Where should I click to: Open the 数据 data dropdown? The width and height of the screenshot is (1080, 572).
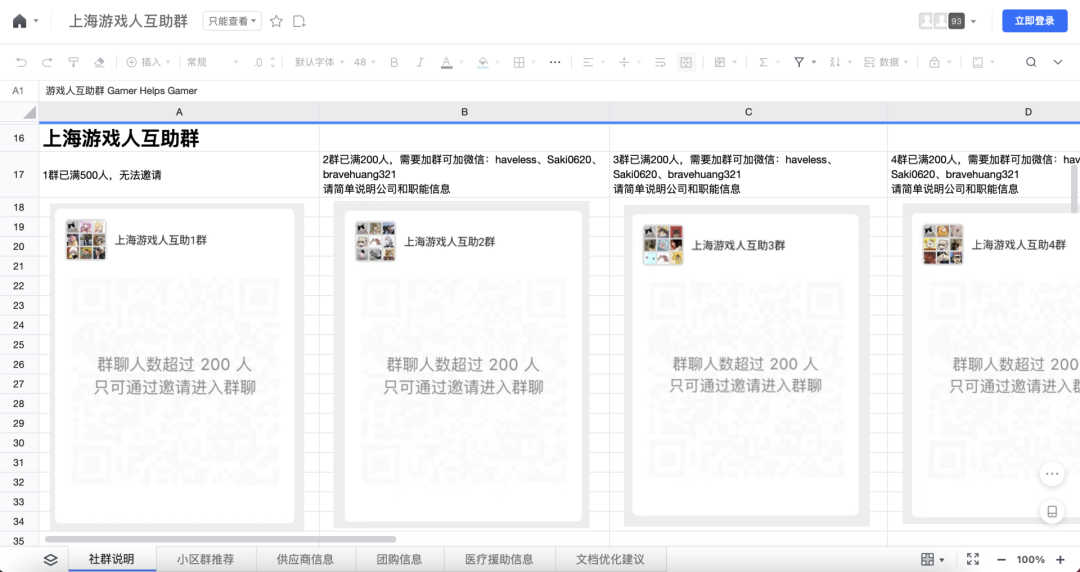click(886, 62)
